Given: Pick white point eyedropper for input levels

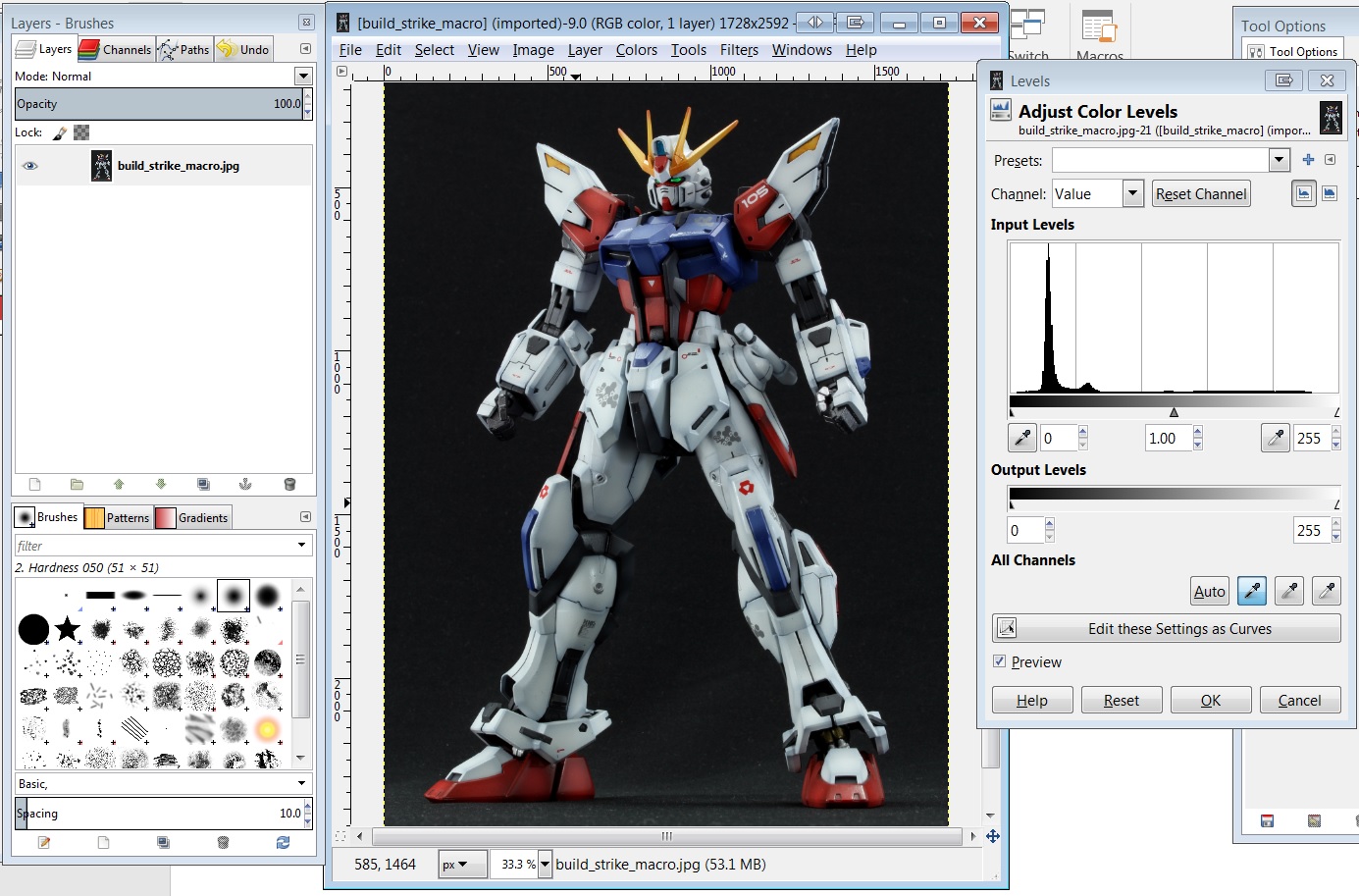Looking at the screenshot, I should coord(1276,438).
